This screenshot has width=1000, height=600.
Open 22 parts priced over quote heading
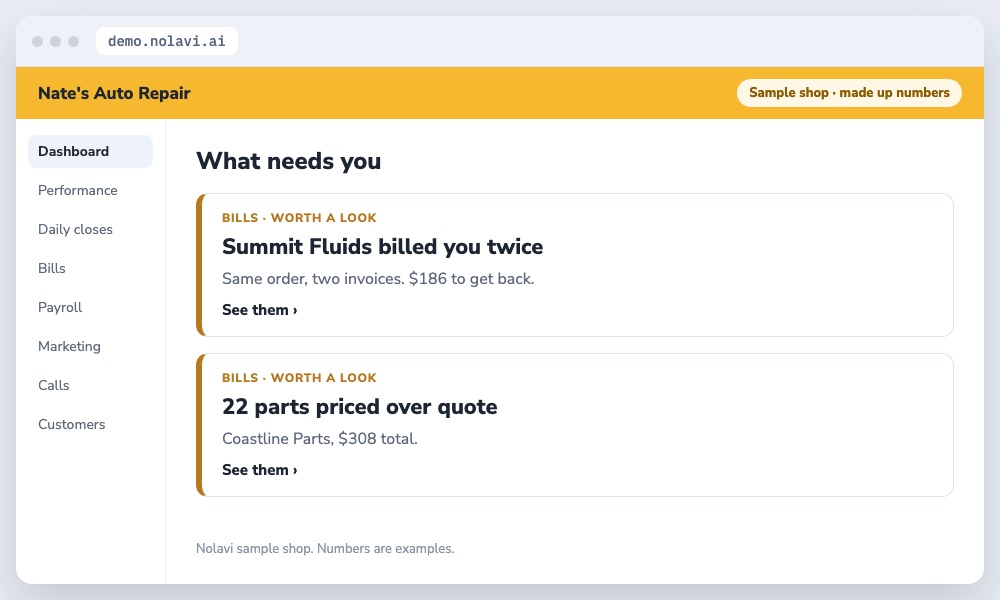(360, 407)
